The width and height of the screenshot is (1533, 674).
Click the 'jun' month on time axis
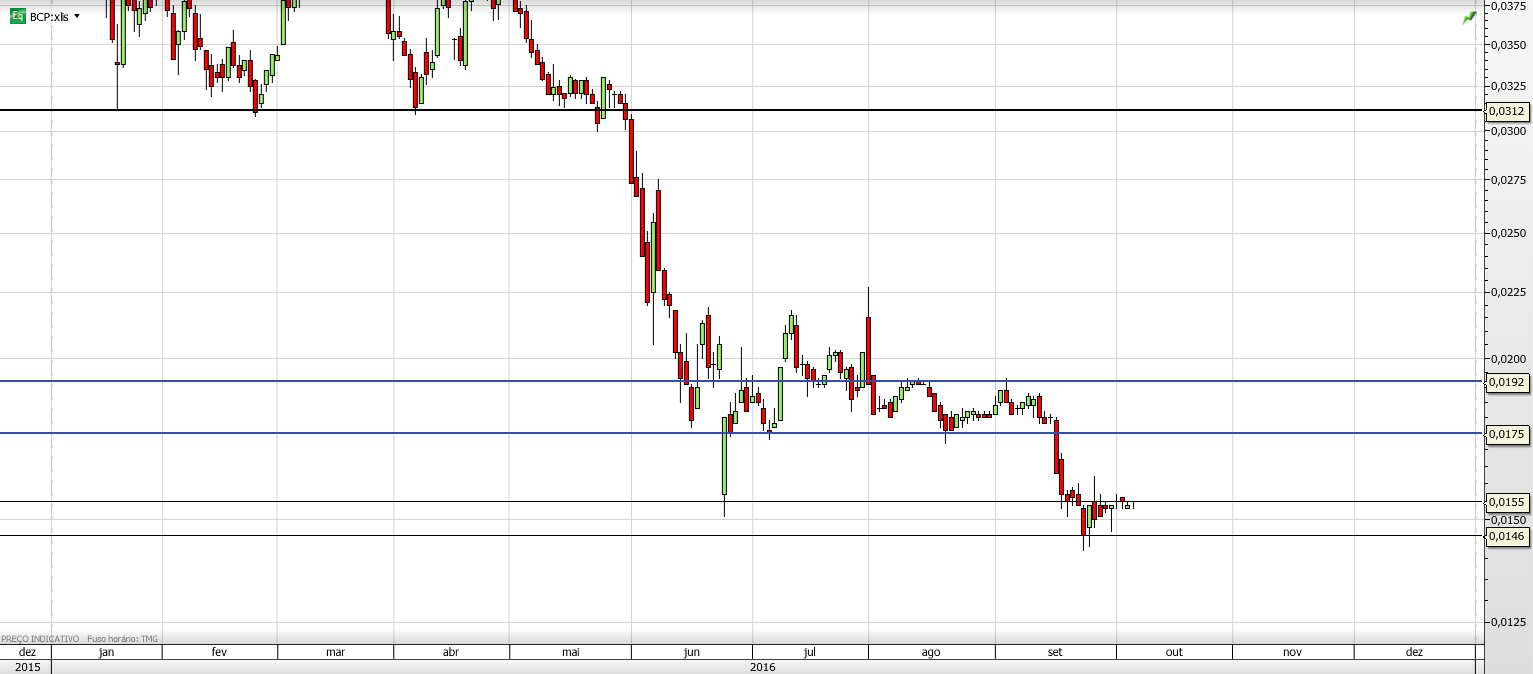(692, 652)
